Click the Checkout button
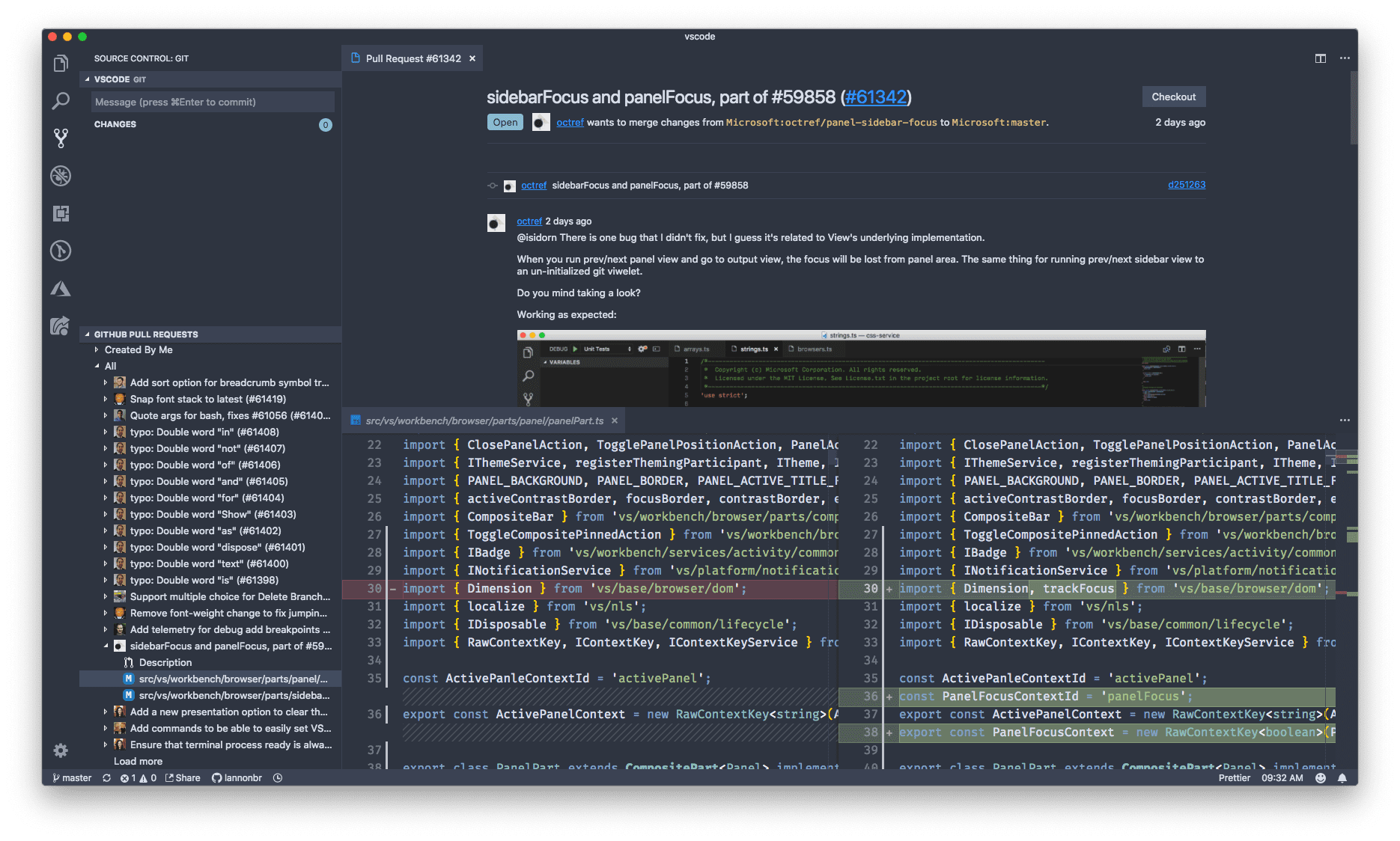The image size is (1400, 841). (x=1173, y=97)
